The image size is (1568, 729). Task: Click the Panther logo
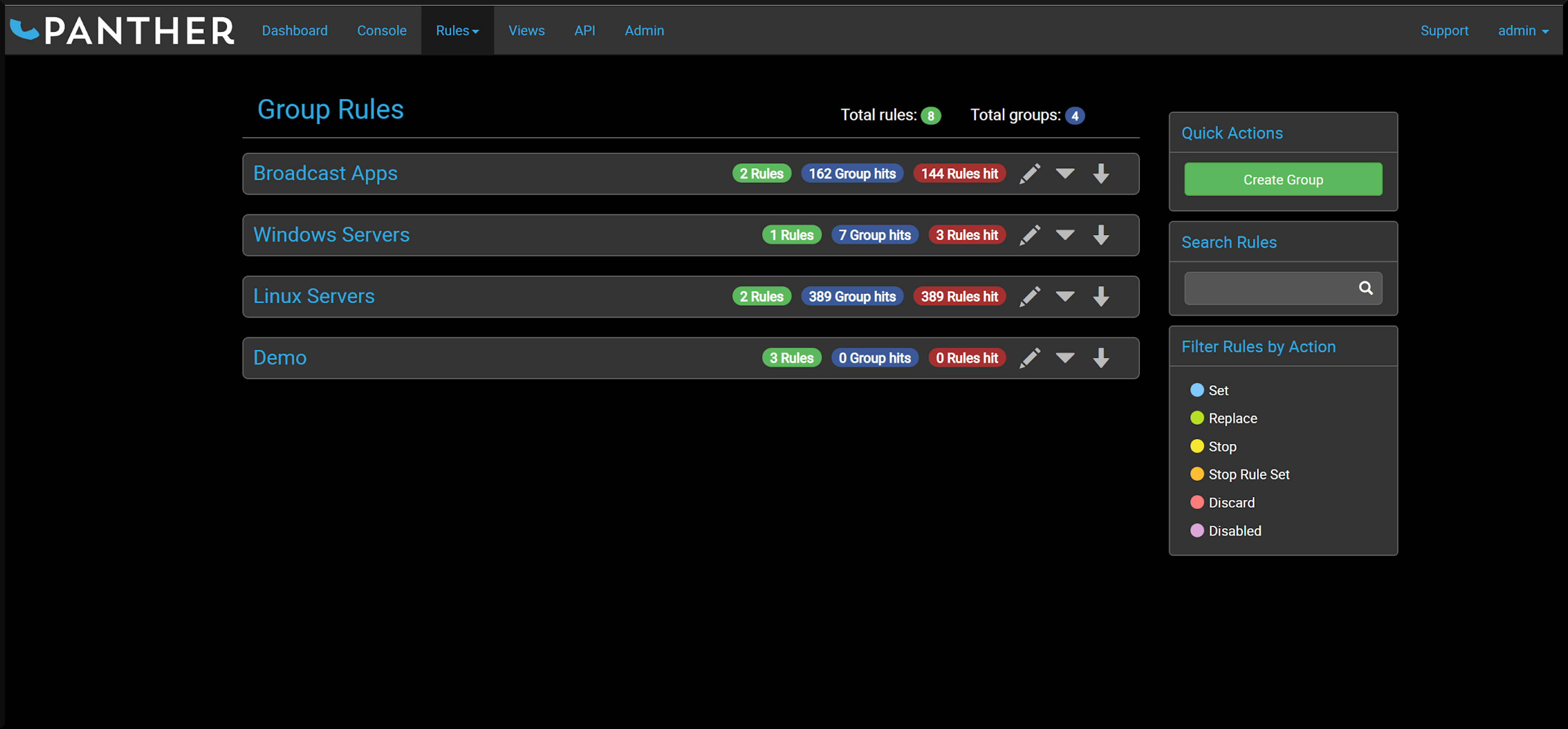[122, 30]
